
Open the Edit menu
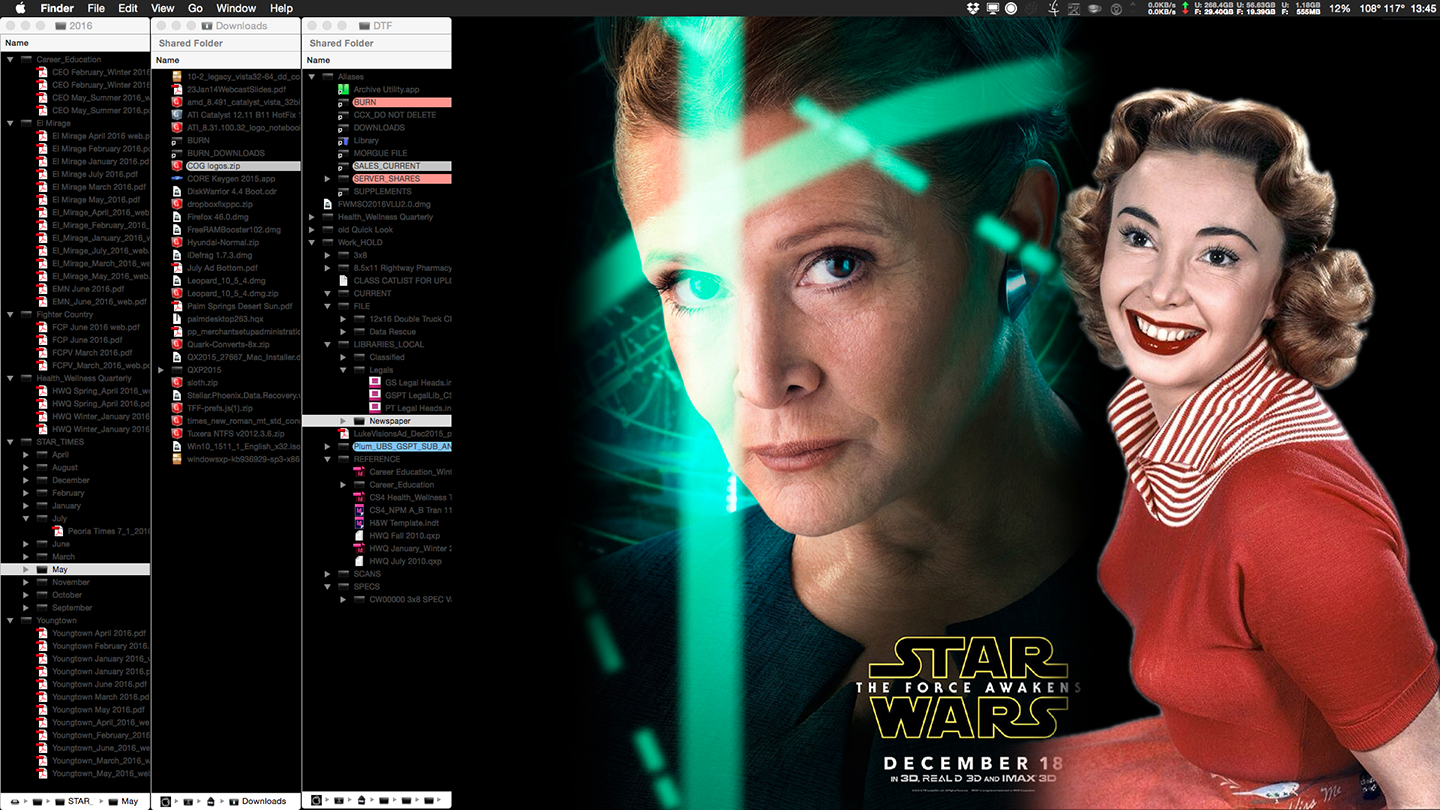click(128, 8)
